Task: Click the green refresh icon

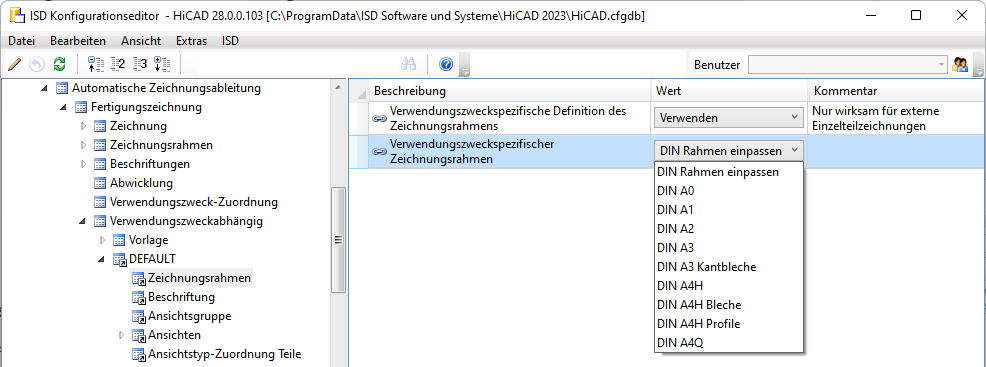Action: 59,64
